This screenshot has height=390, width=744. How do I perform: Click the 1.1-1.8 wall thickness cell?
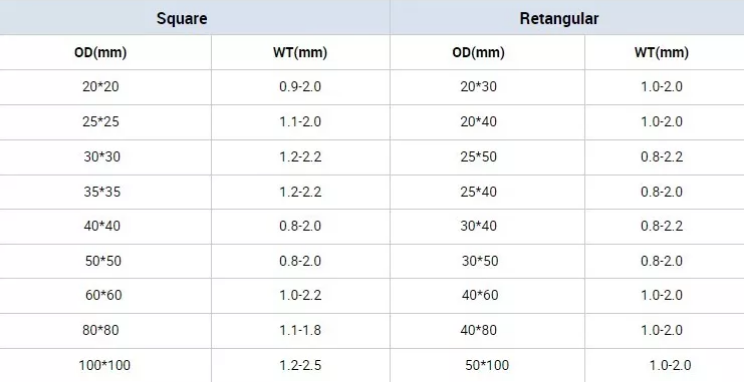click(x=300, y=330)
